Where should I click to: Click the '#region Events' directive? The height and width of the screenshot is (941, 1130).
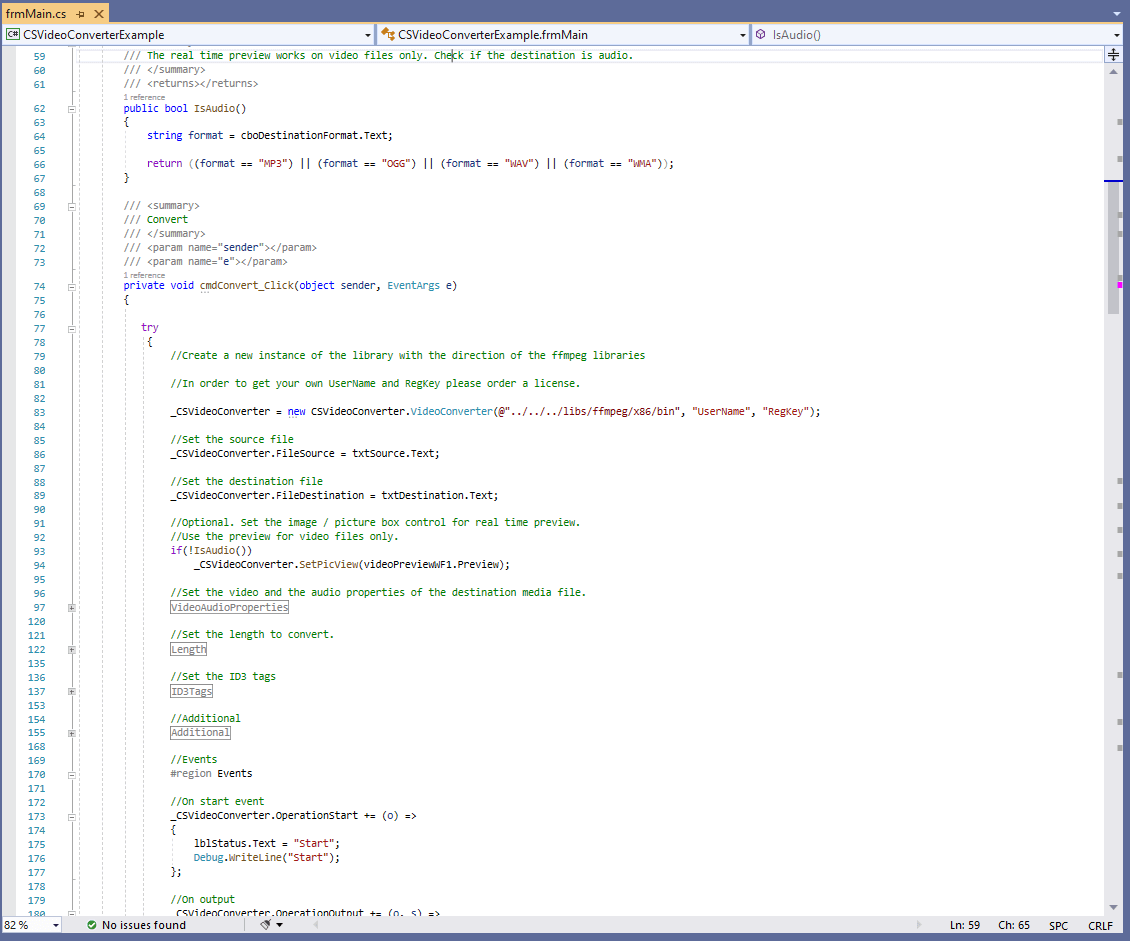pos(211,773)
